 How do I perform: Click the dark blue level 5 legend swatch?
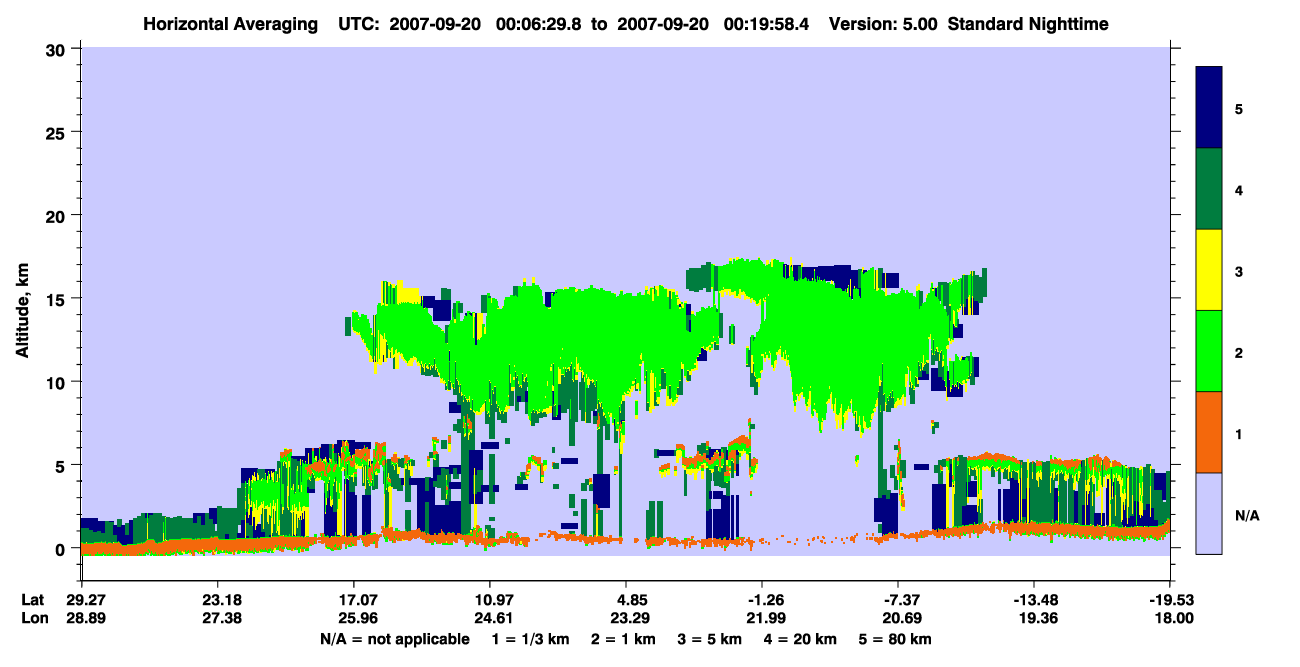click(x=1209, y=108)
